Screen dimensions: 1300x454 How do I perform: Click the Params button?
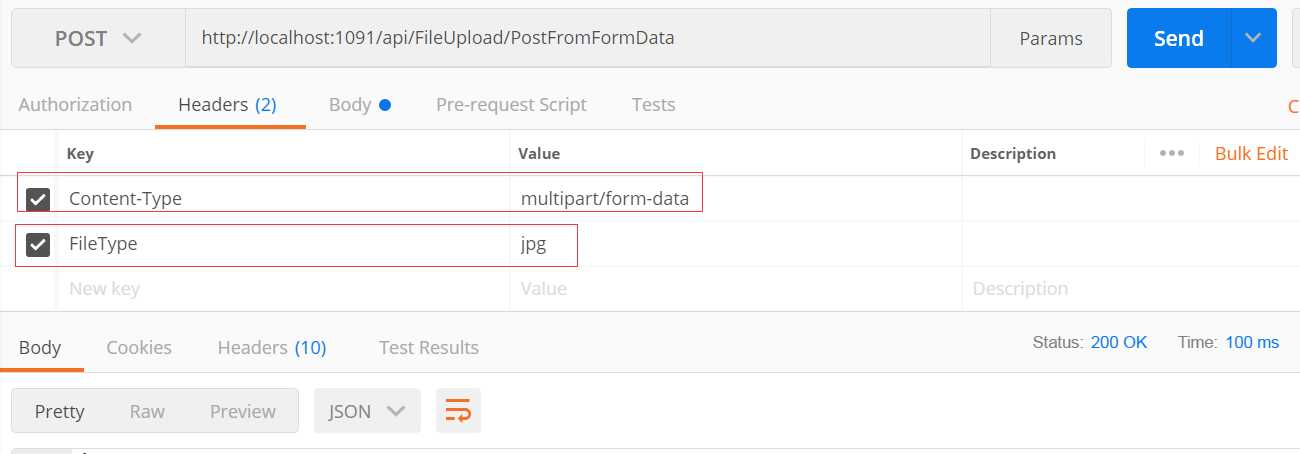coord(1051,38)
